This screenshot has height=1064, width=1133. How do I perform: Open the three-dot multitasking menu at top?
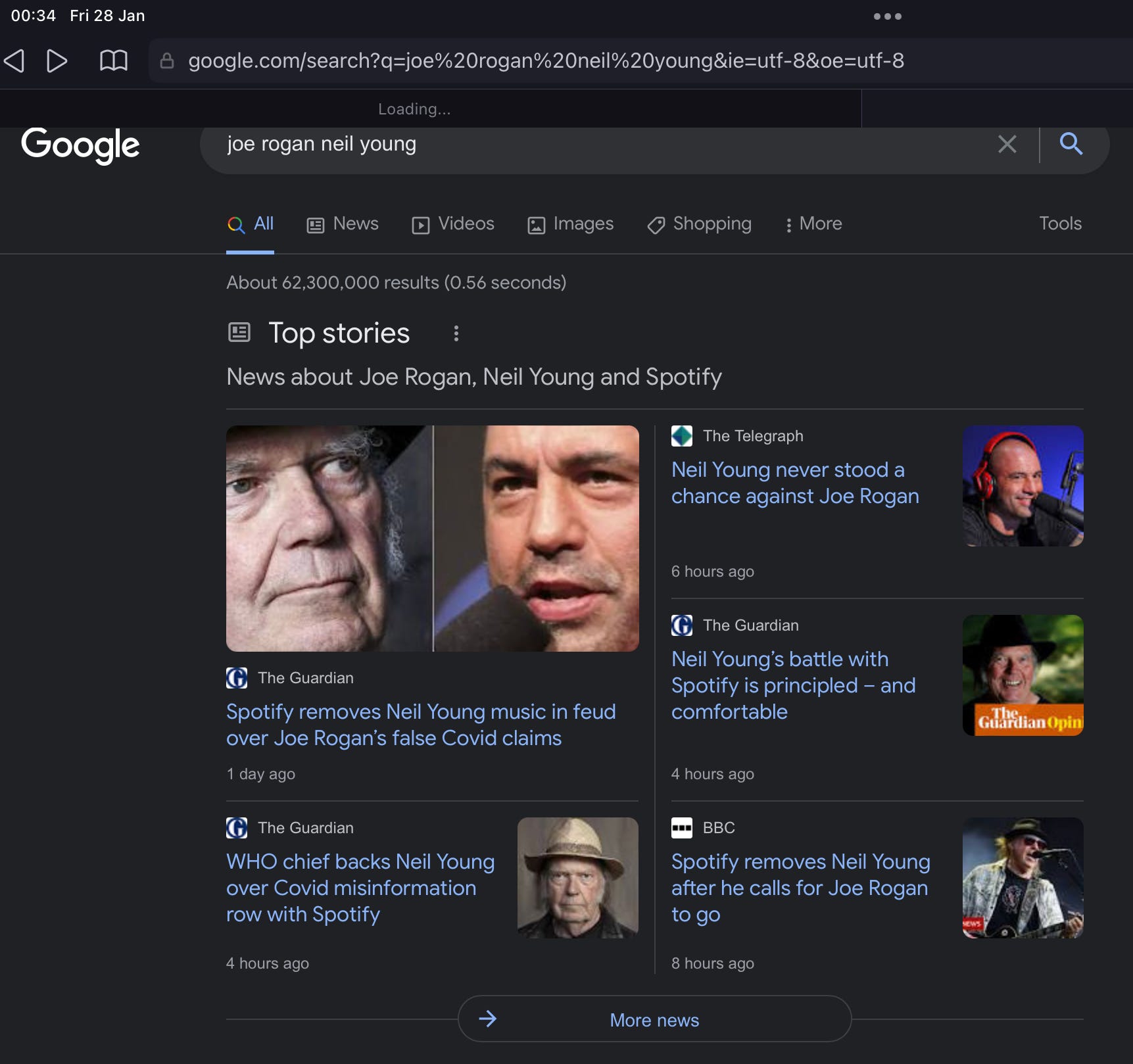click(x=887, y=16)
